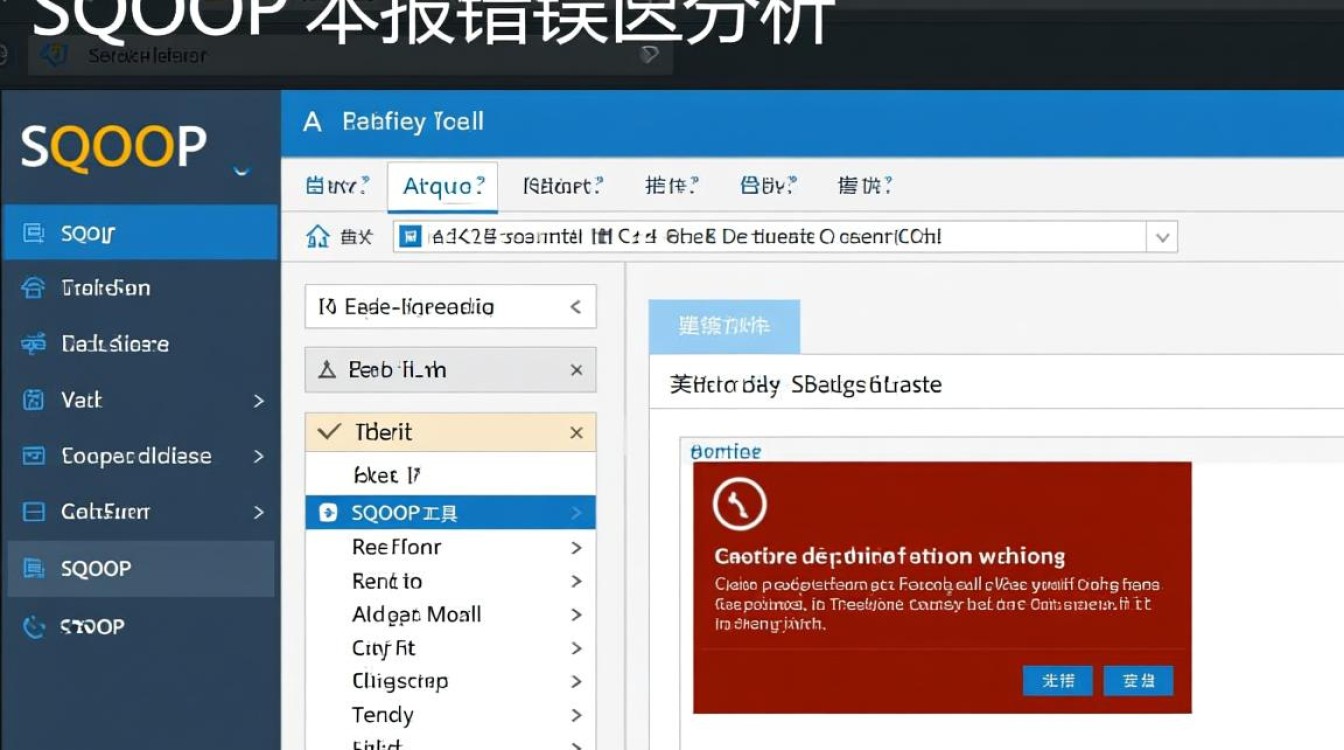The image size is (1344, 750).
Task: Close the Beab Ti_rh filter row
Action: tap(576, 370)
